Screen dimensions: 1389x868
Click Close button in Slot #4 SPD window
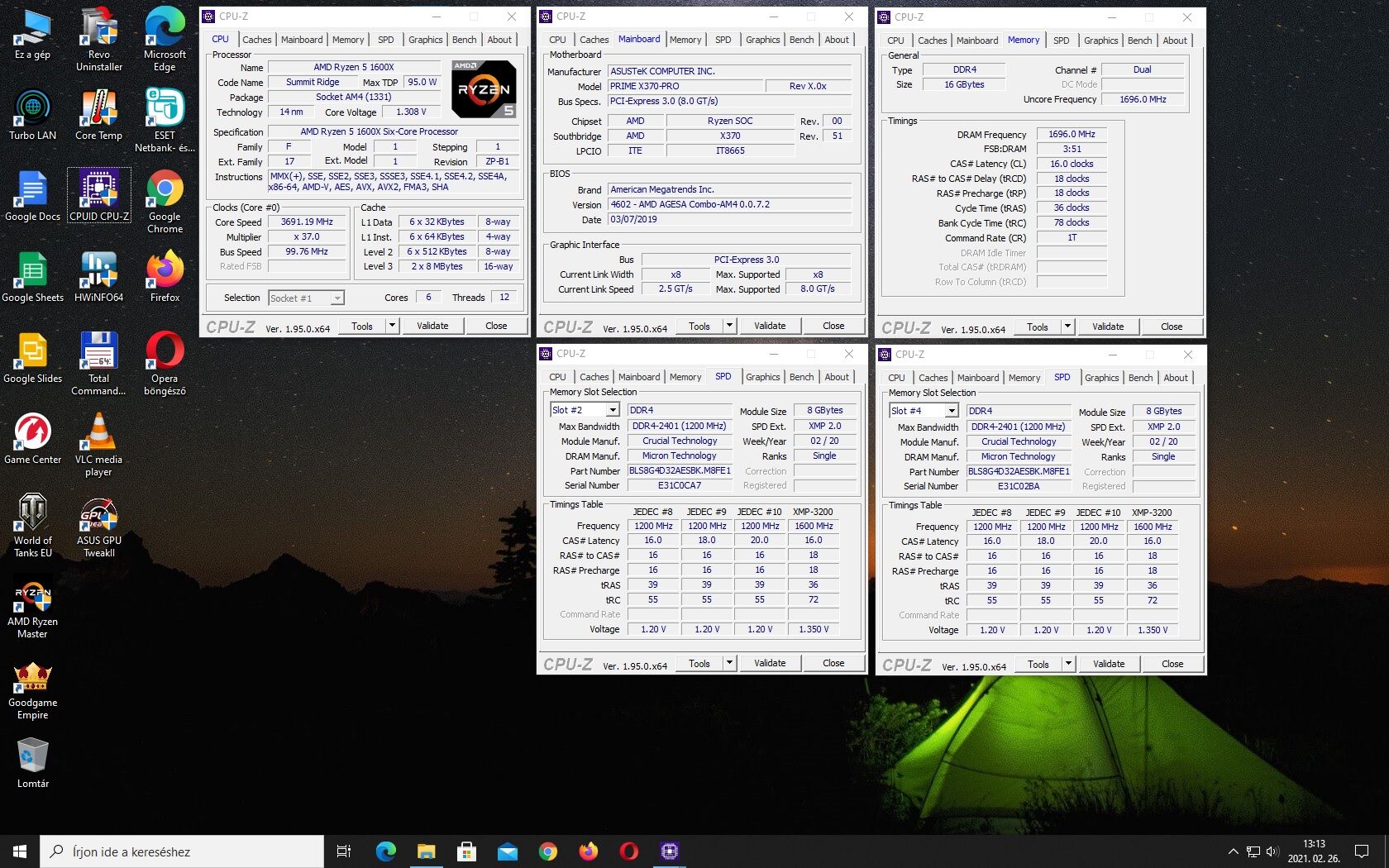click(x=1172, y=664)
